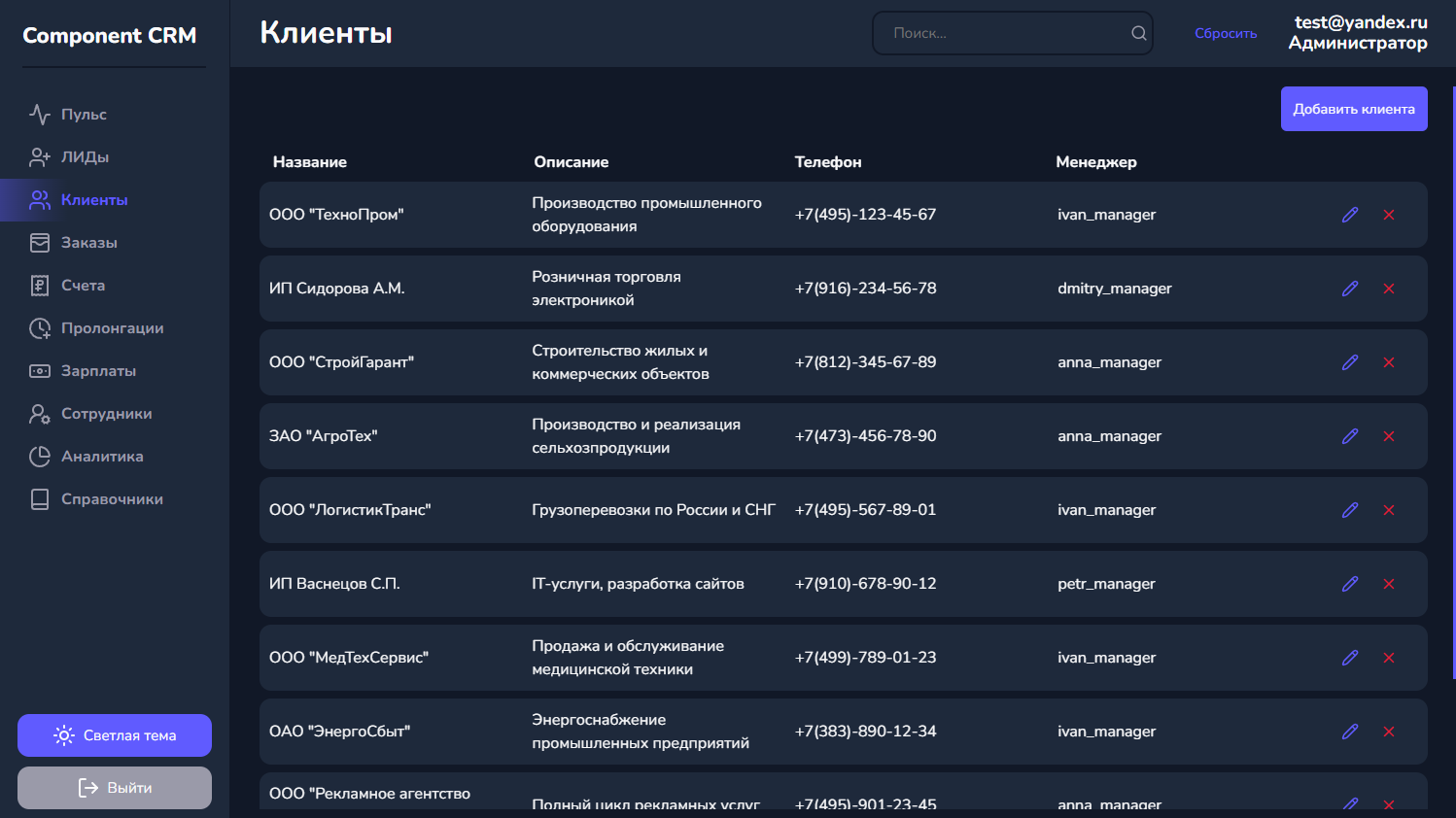Click phone +7(499)-789-01-23
Viewport: 1456px width, 818px height.
pos(865,658)
